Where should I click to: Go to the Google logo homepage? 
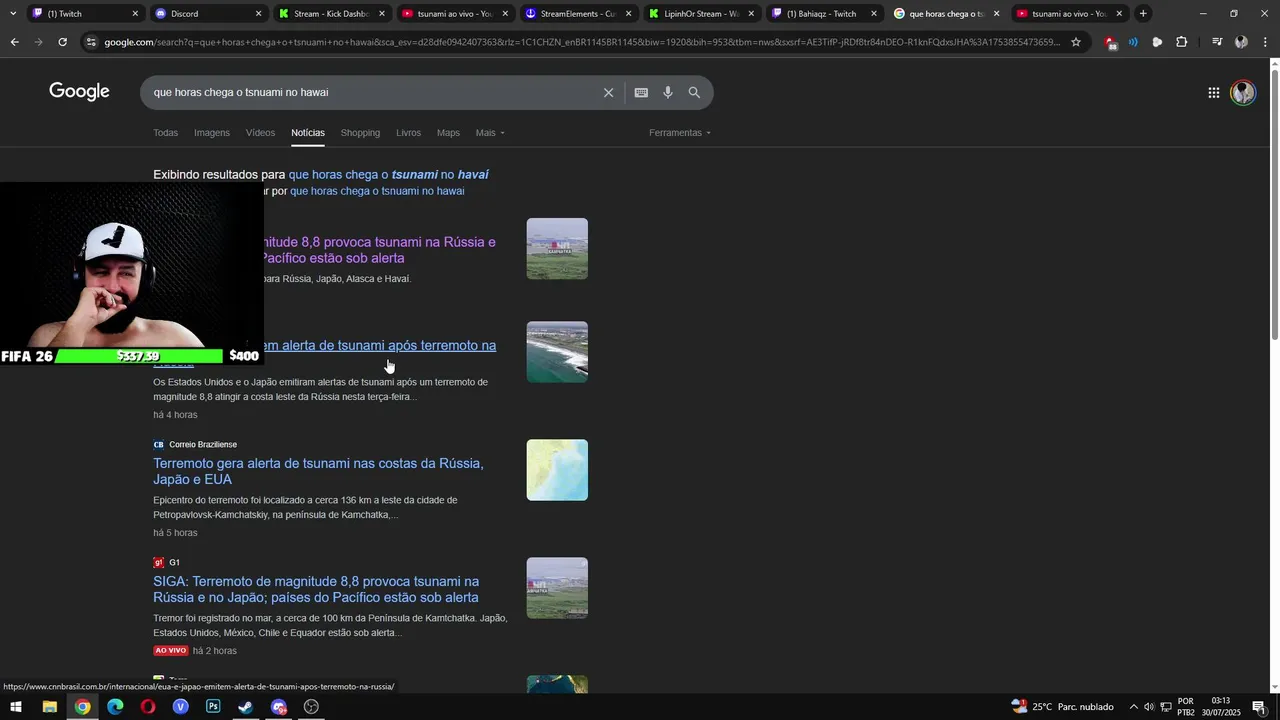pyautogui.click(x=79, y=92)
